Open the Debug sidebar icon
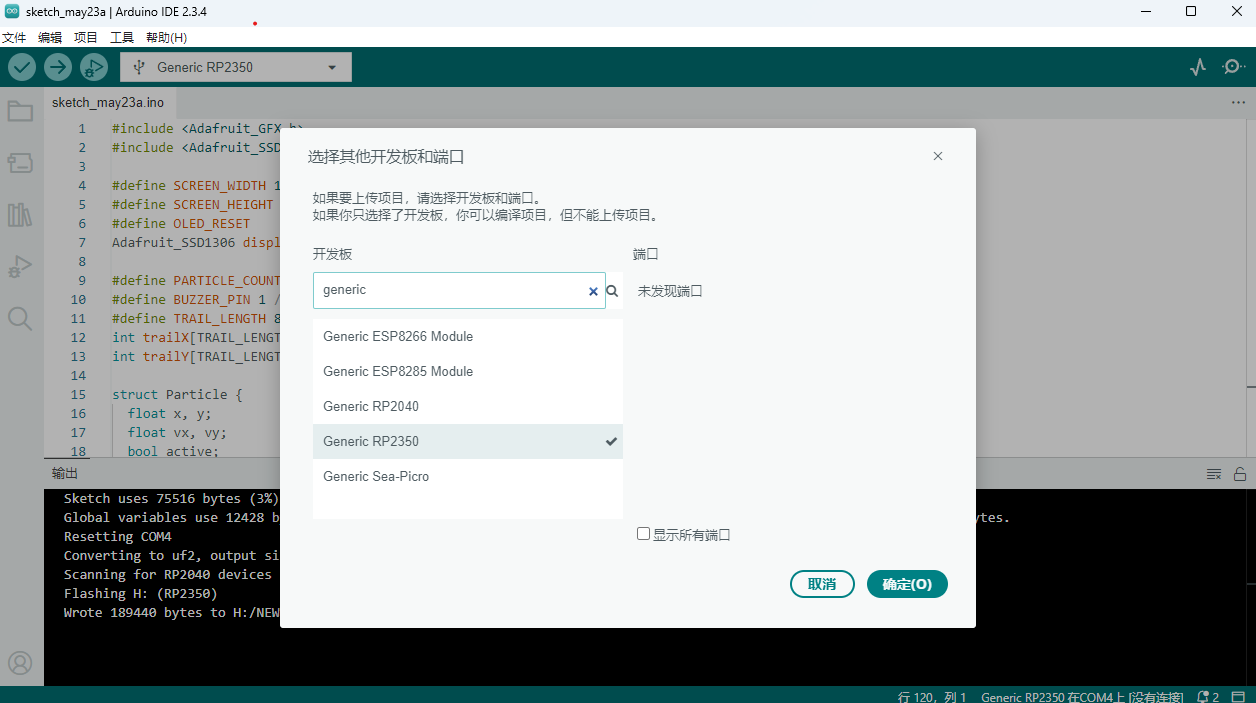 click(x=21, y=266)
